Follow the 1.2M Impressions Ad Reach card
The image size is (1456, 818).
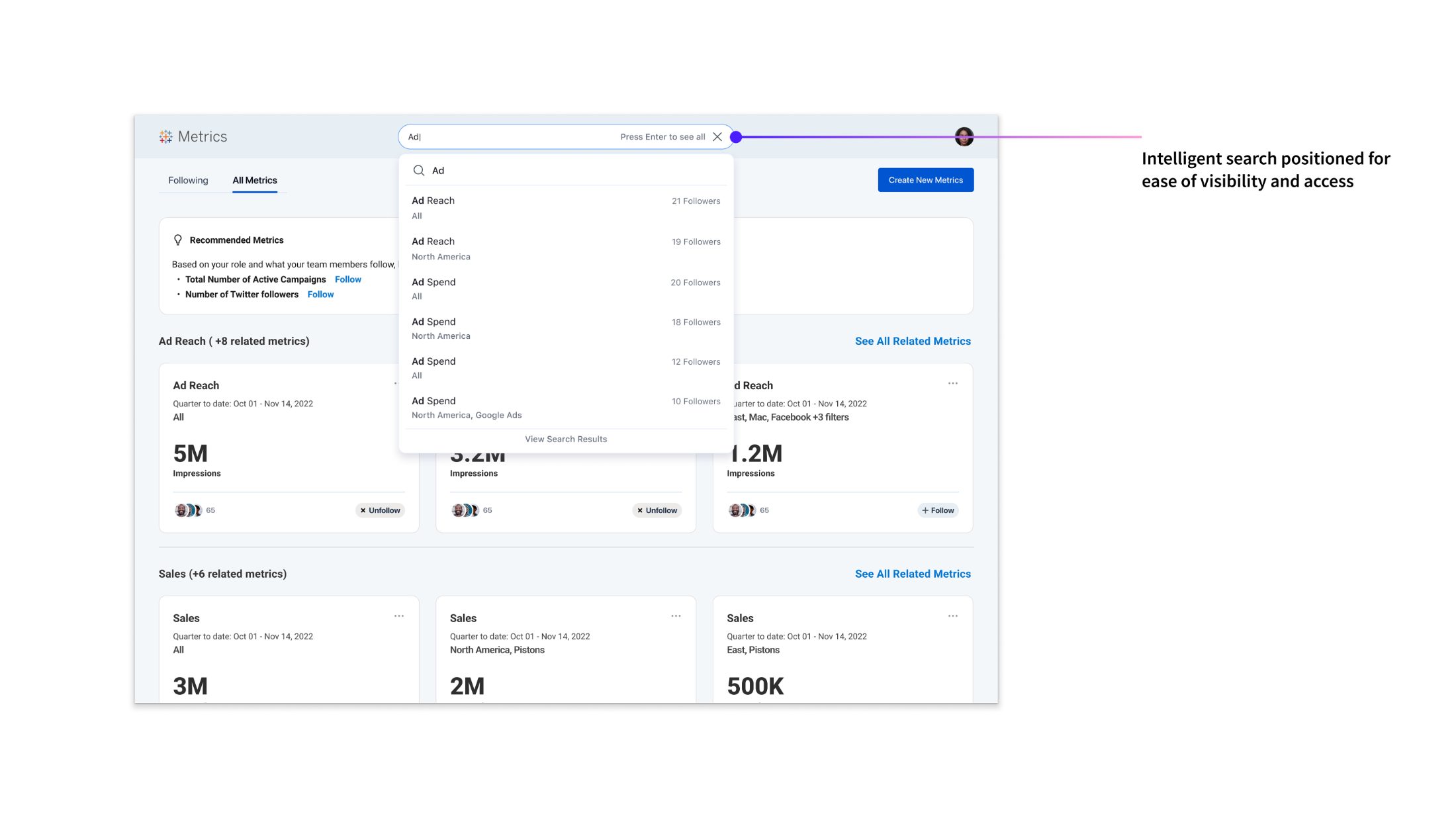point(938,510)
